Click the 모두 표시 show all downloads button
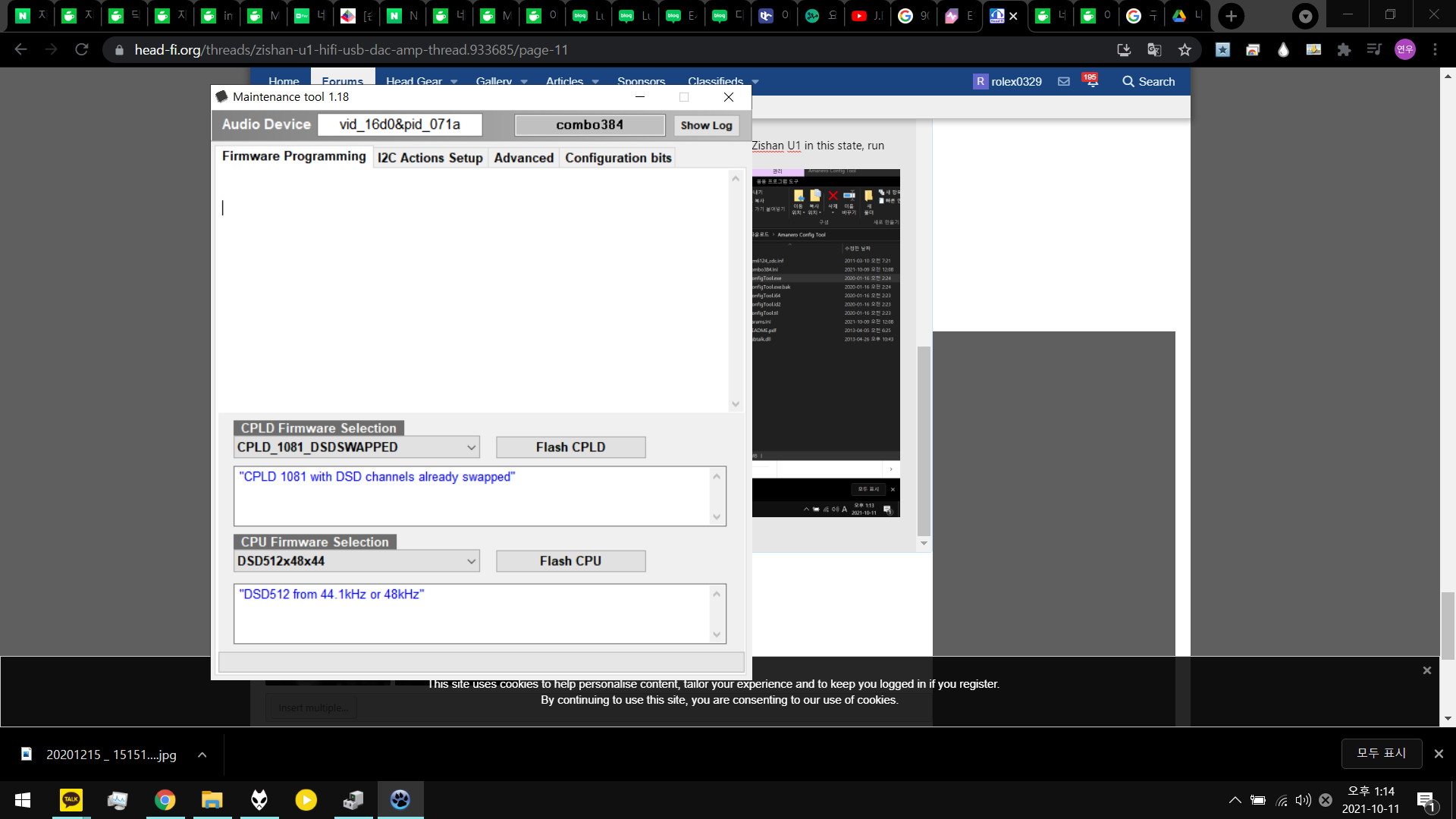1456x819 pixels. (1381, 754)
